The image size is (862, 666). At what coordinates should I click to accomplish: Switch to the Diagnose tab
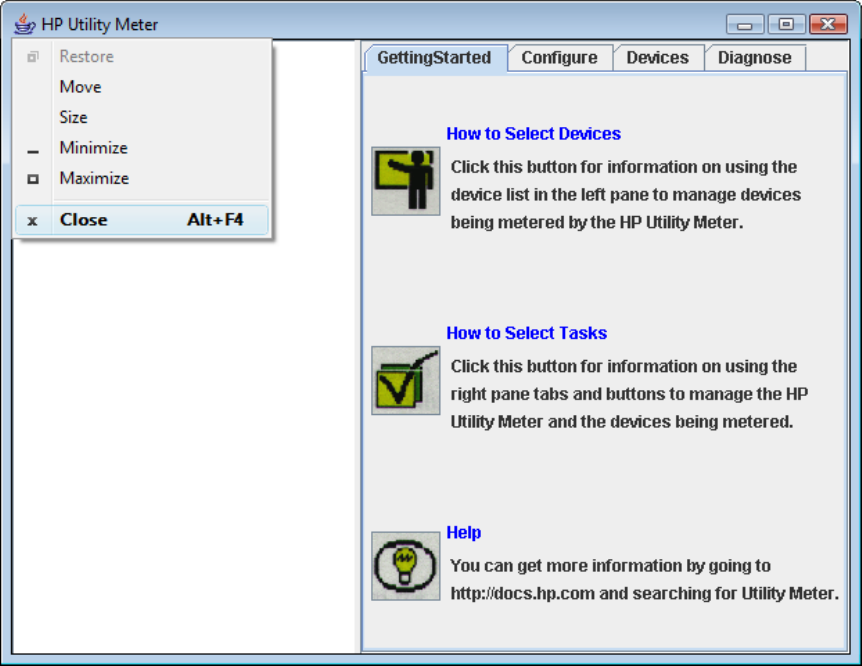click(755, 58)
